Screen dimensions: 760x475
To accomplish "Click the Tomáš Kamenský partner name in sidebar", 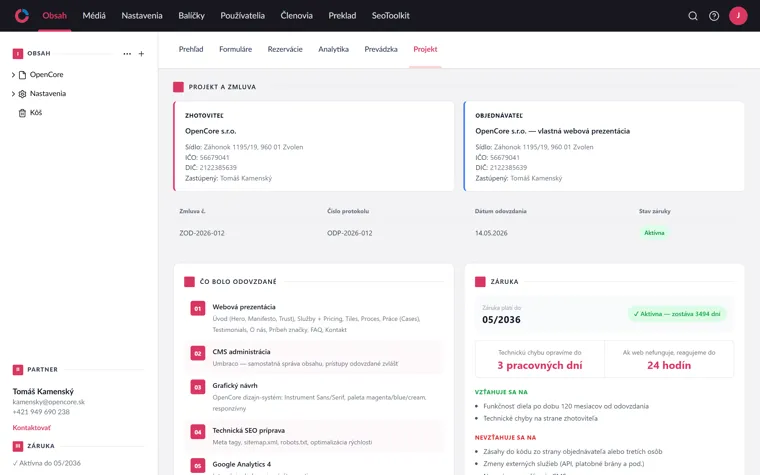I will [43, 391].
